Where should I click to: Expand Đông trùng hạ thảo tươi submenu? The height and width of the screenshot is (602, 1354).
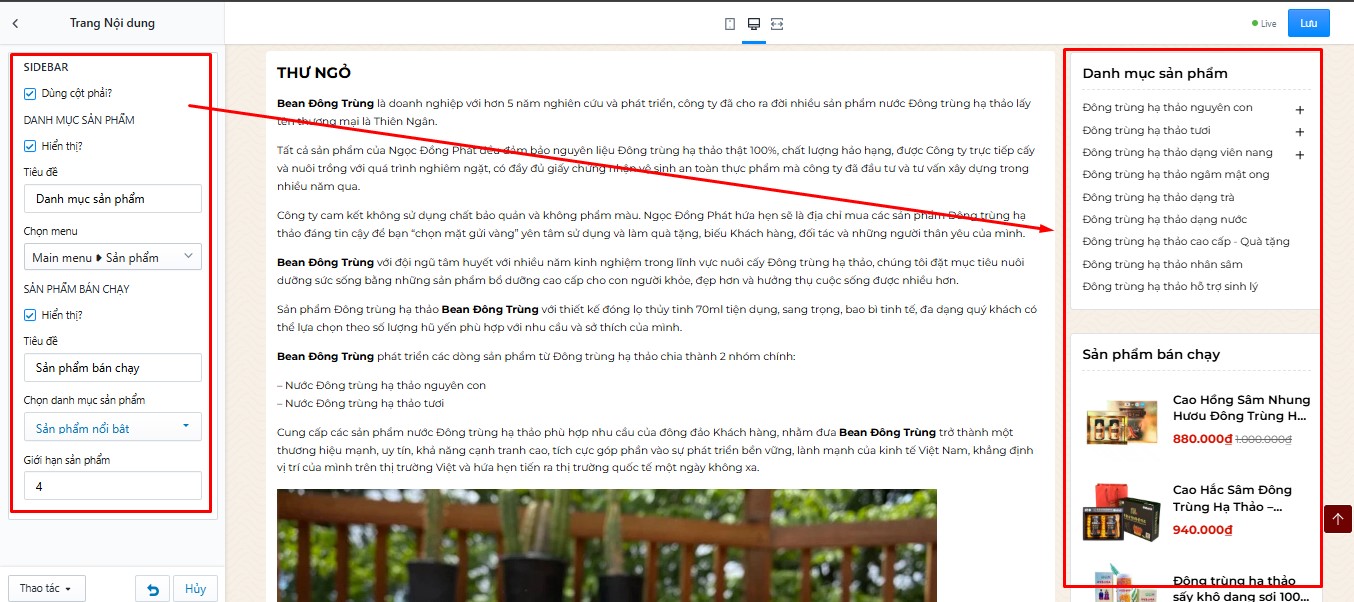point(1300,132)
